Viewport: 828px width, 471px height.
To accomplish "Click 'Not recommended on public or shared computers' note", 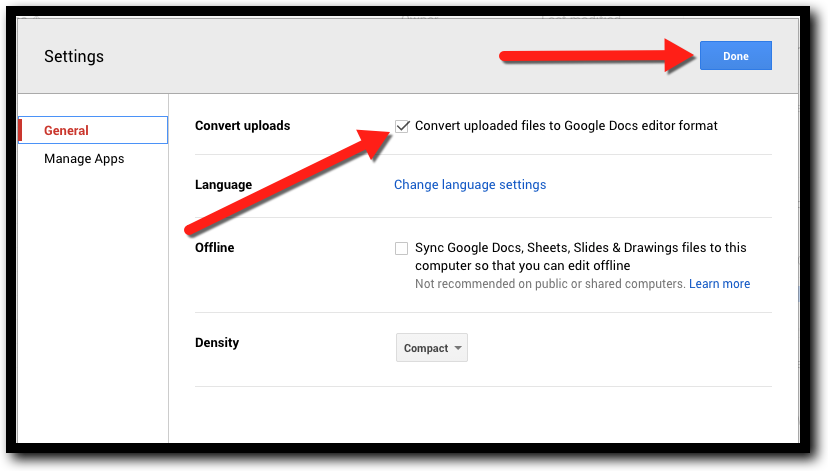I will (550, 284).
